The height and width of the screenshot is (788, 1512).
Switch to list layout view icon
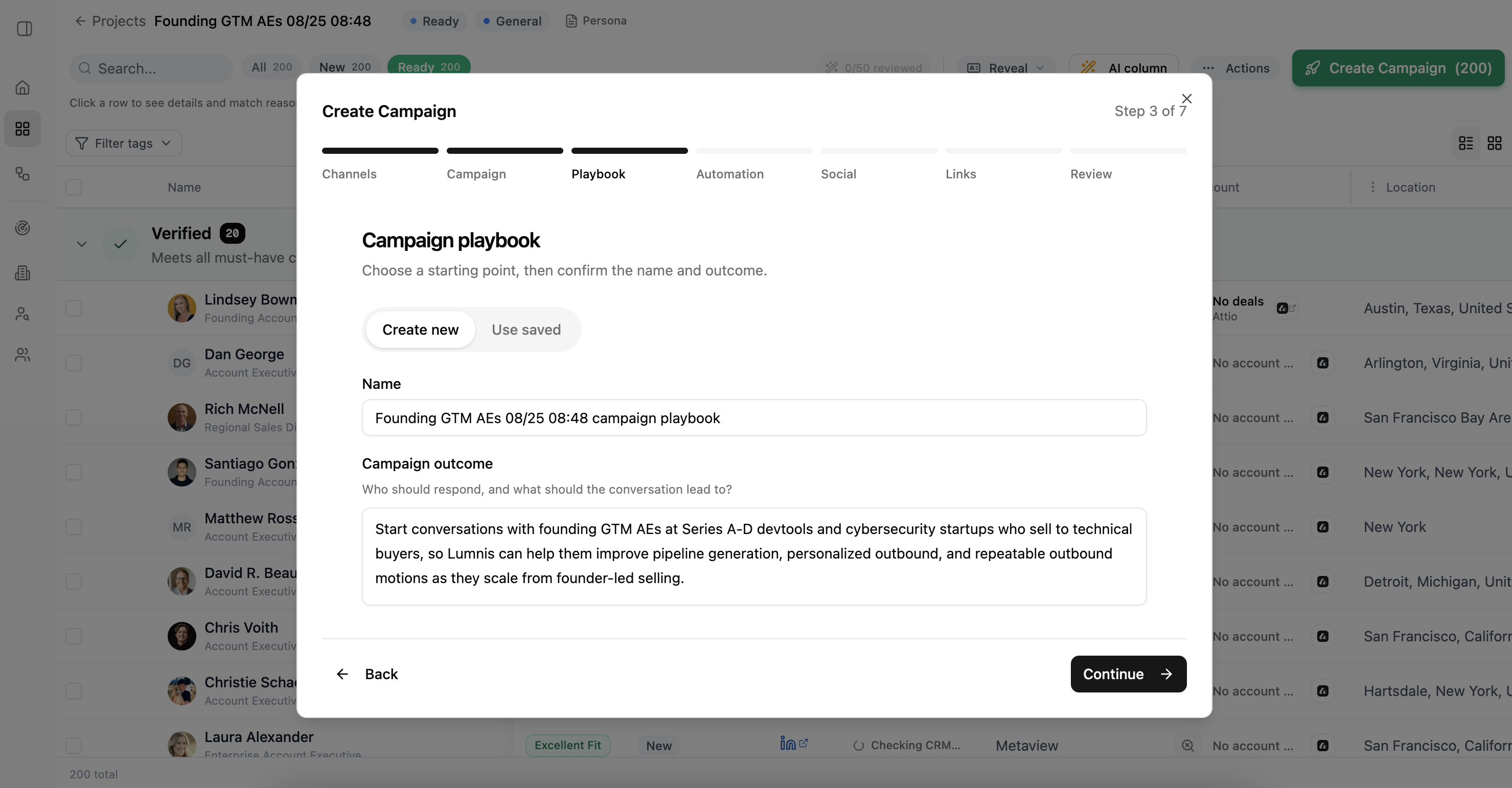tap(1465, 143)
